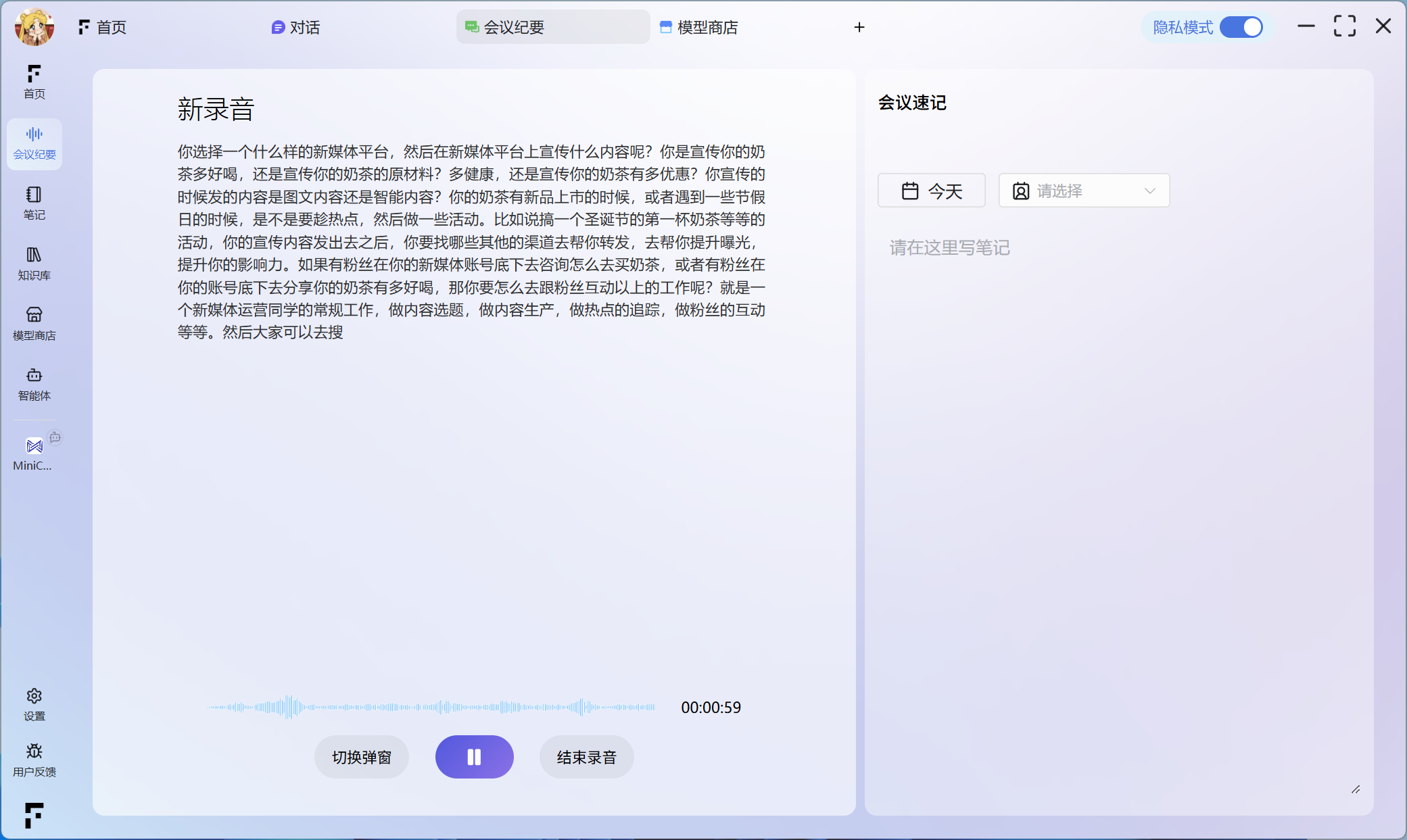Open 模型商店 sidebar icon
The width and height of the screenshot is (1407, 840).
point(34,323)
